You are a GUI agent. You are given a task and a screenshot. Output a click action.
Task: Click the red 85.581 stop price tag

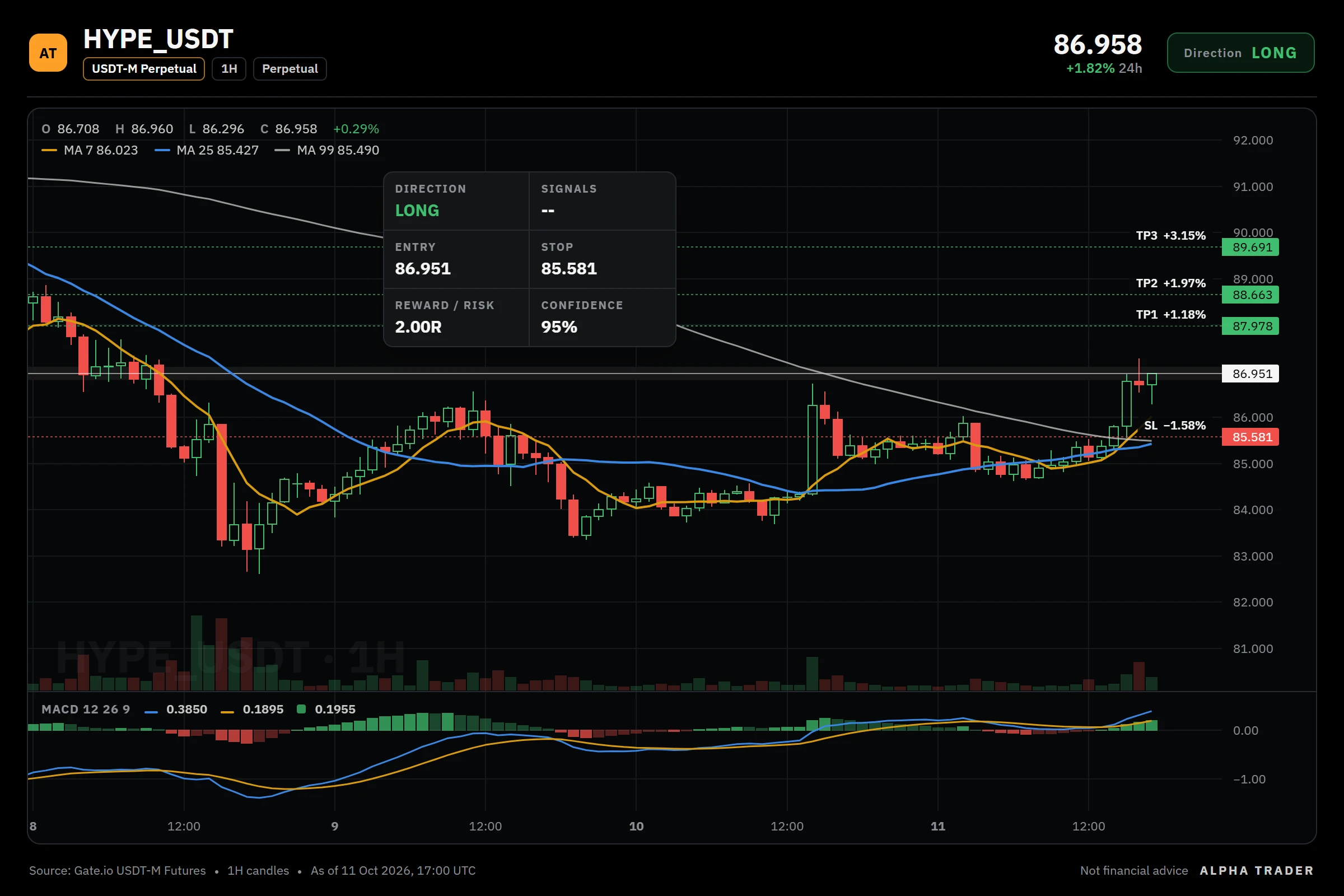click(1250, 437)
